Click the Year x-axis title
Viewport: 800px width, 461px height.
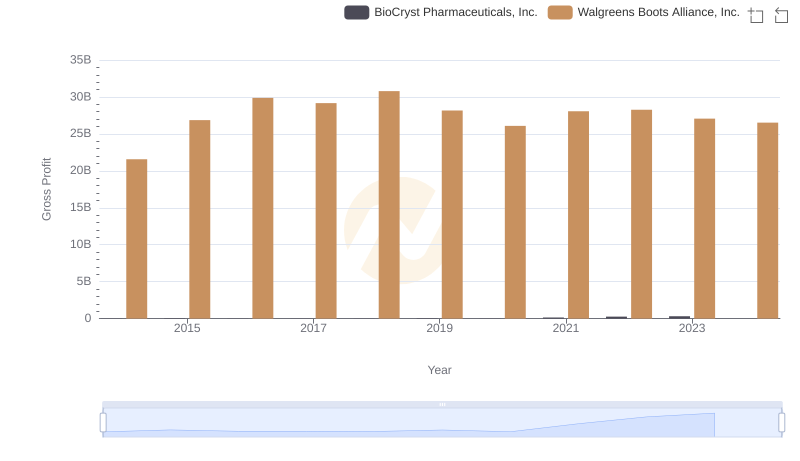click(440, 370)
